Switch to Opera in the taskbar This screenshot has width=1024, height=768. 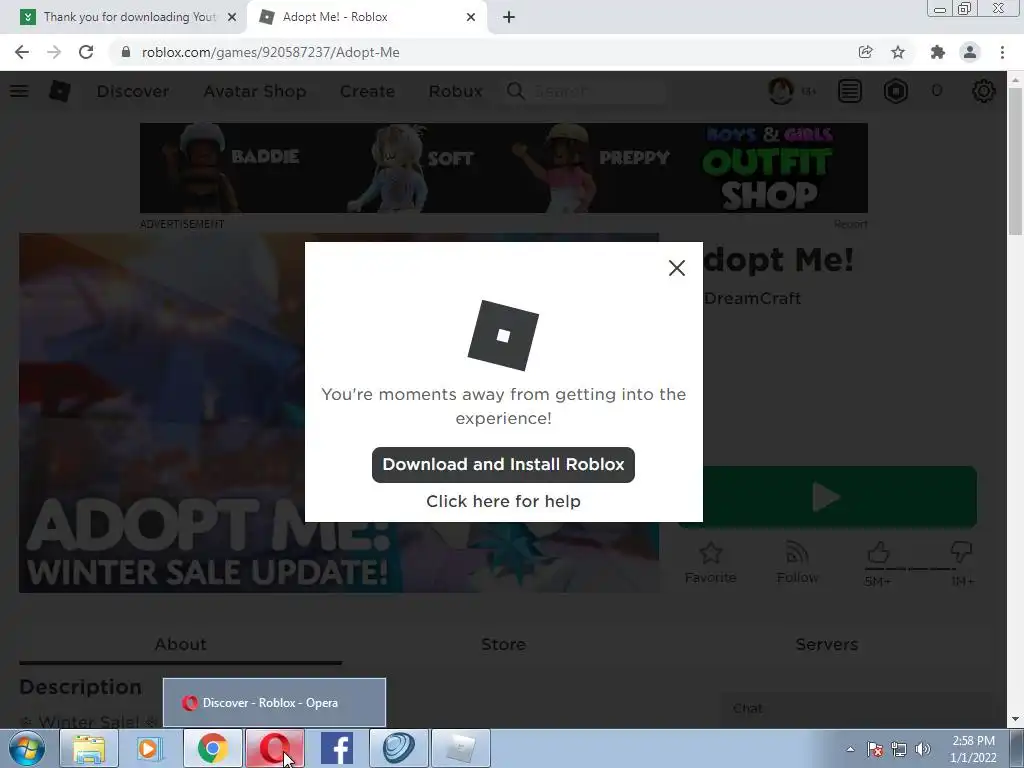[x=274, y=748]
